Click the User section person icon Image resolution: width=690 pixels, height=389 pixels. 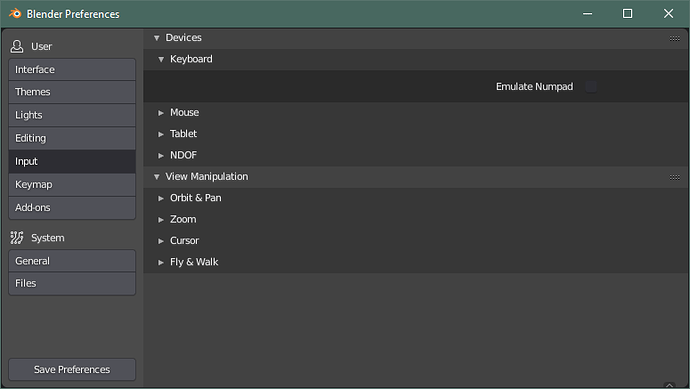pos(17,46)
